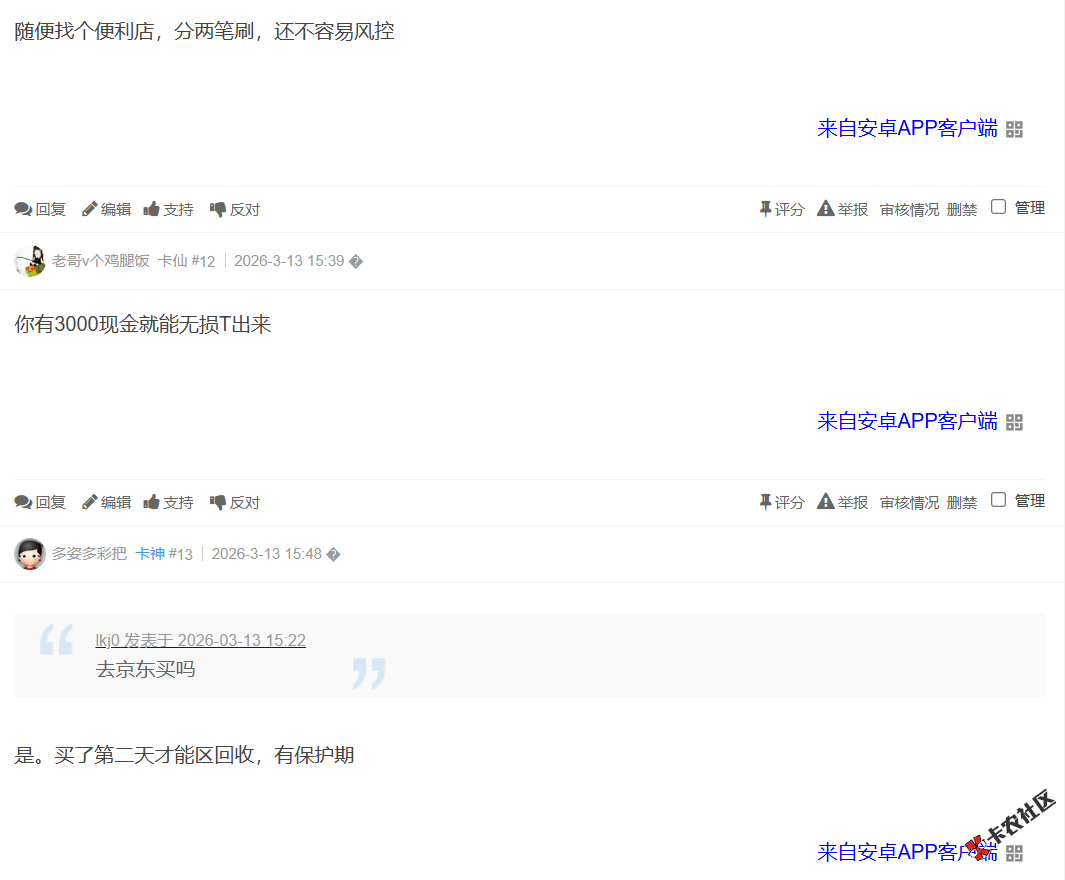Click the reply speech-bubble icon on post #12
Screen dimensions: 1065x880
[x=22, y=501]
